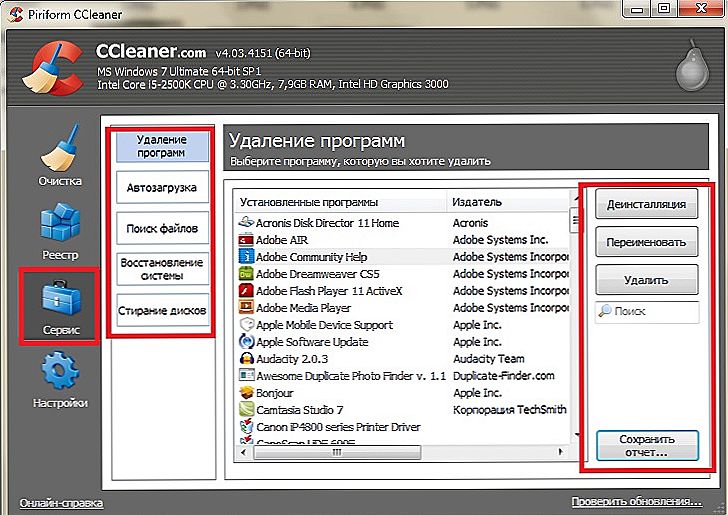Click the Canon iP4800 Printer Driver icon
Viewport: 728px width, 515px height.
[x=246, y=427]
